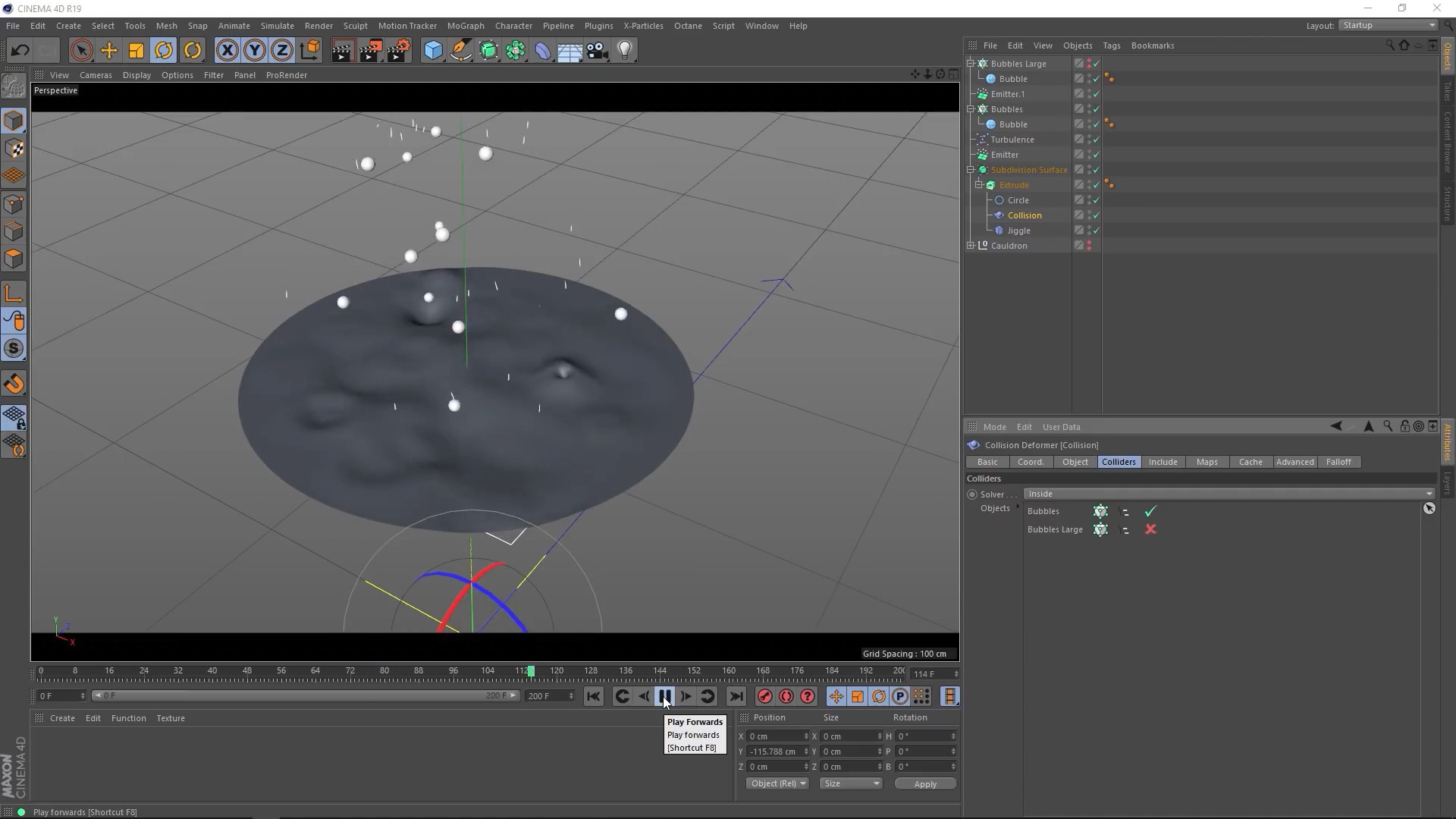The height and width of the screenshot is (819, 1456).
Task: Open the Solver inside dropdown
Action: [1228, 494]
